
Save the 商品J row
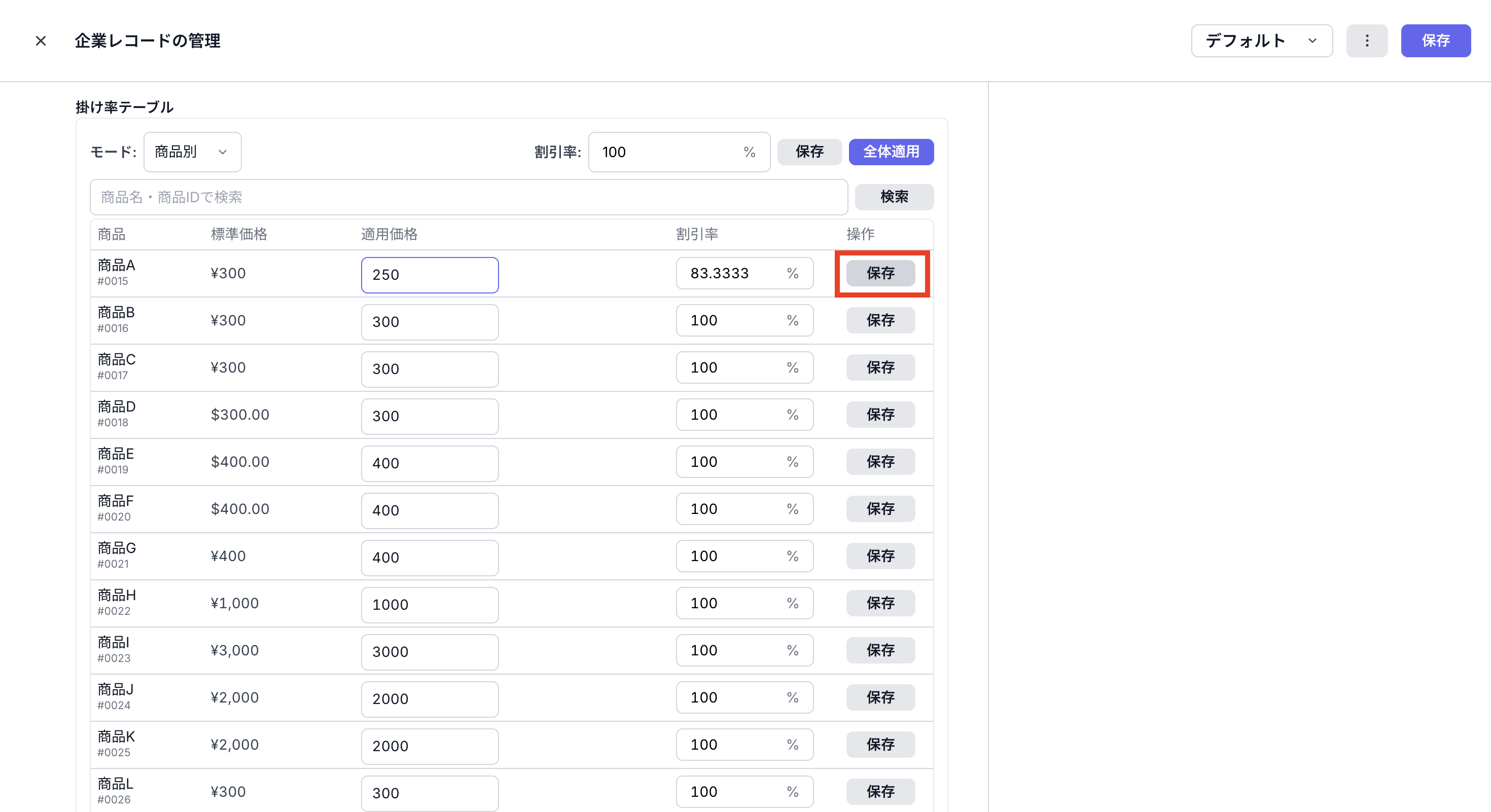pos(880,697)
